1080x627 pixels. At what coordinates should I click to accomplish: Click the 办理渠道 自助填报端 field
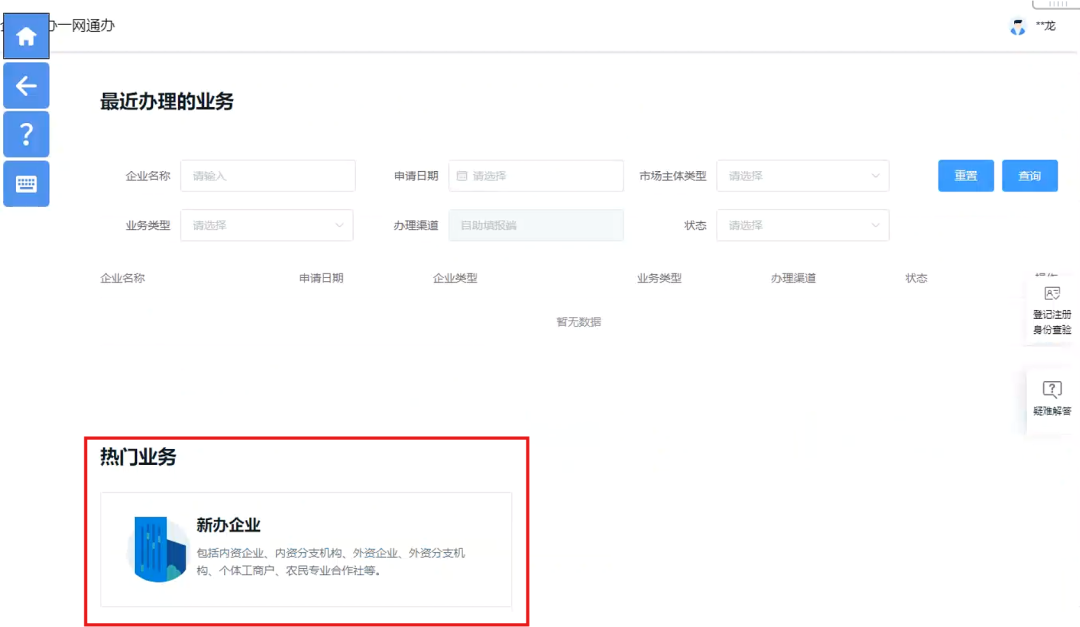click(536, 225)
